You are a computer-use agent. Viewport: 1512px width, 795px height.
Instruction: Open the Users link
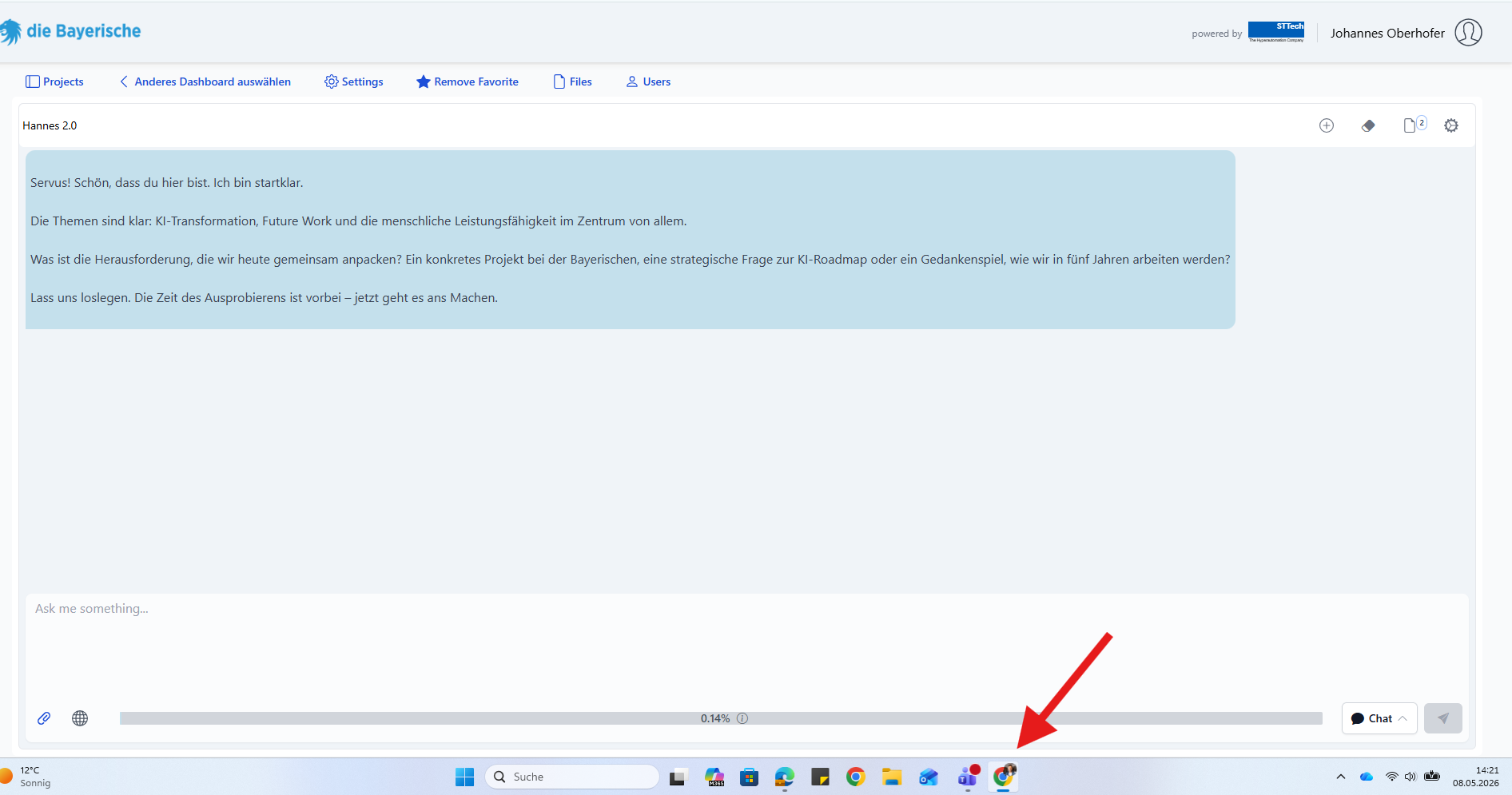pos(648,81)
